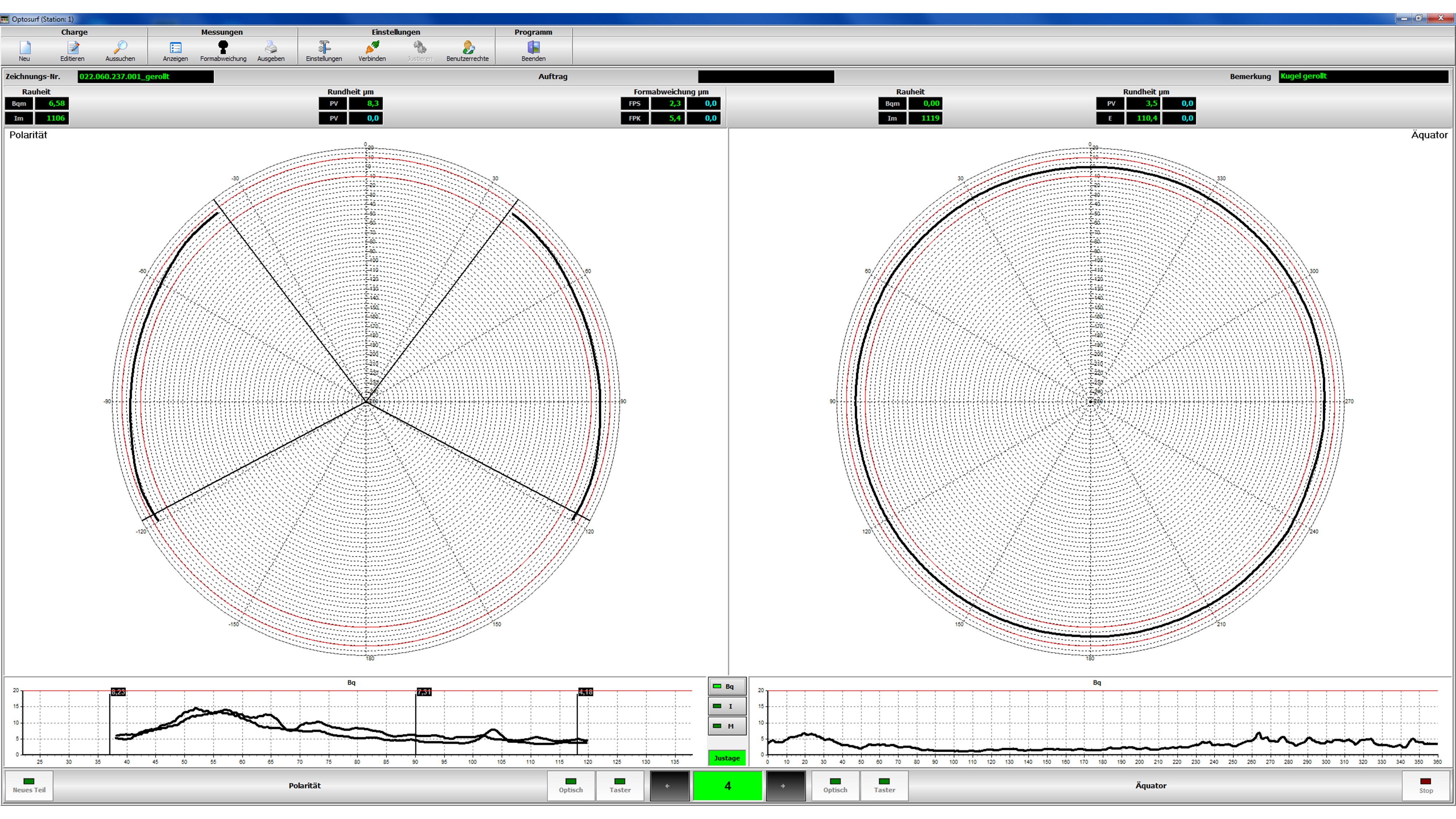Image resolution: width=1456 pixels, height=819 pixels.
Task: Click the empty Auftrag field
Action: coord(766,76)
